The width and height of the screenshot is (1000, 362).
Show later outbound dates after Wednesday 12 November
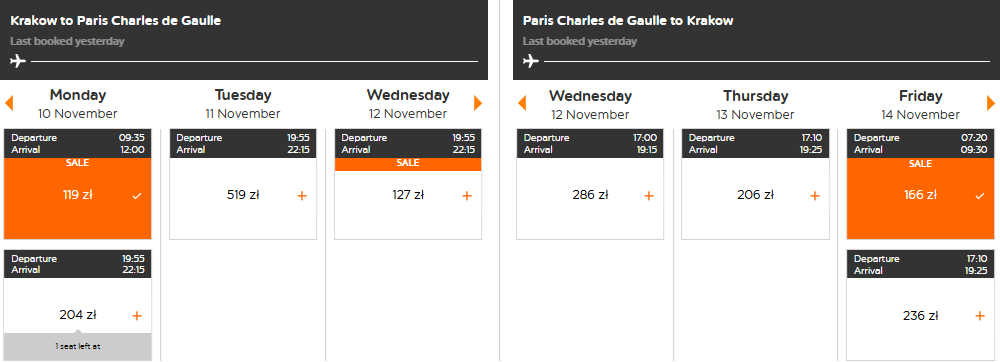(x=478, y=103)
